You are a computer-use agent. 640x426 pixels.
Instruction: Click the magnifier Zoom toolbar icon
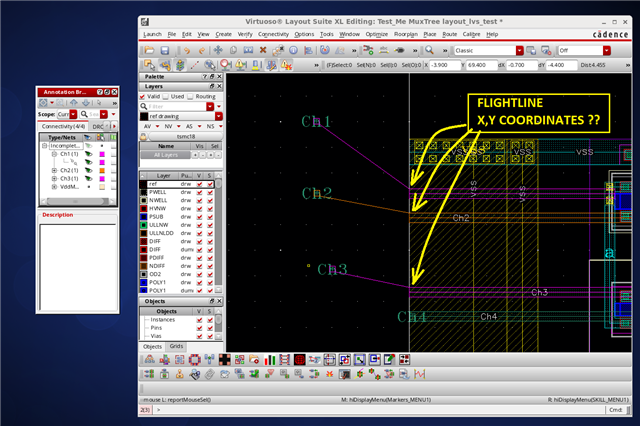429,50
